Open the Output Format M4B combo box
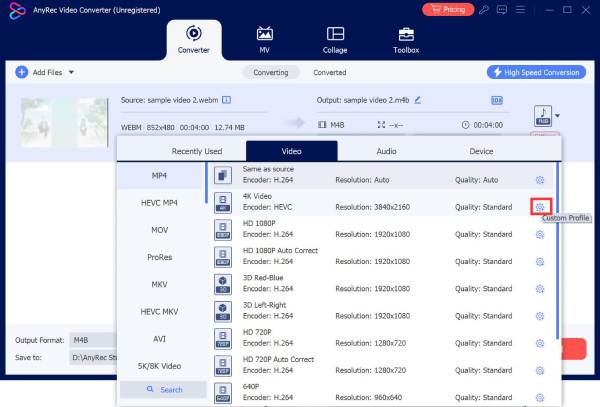 click(x=93, y=340)
